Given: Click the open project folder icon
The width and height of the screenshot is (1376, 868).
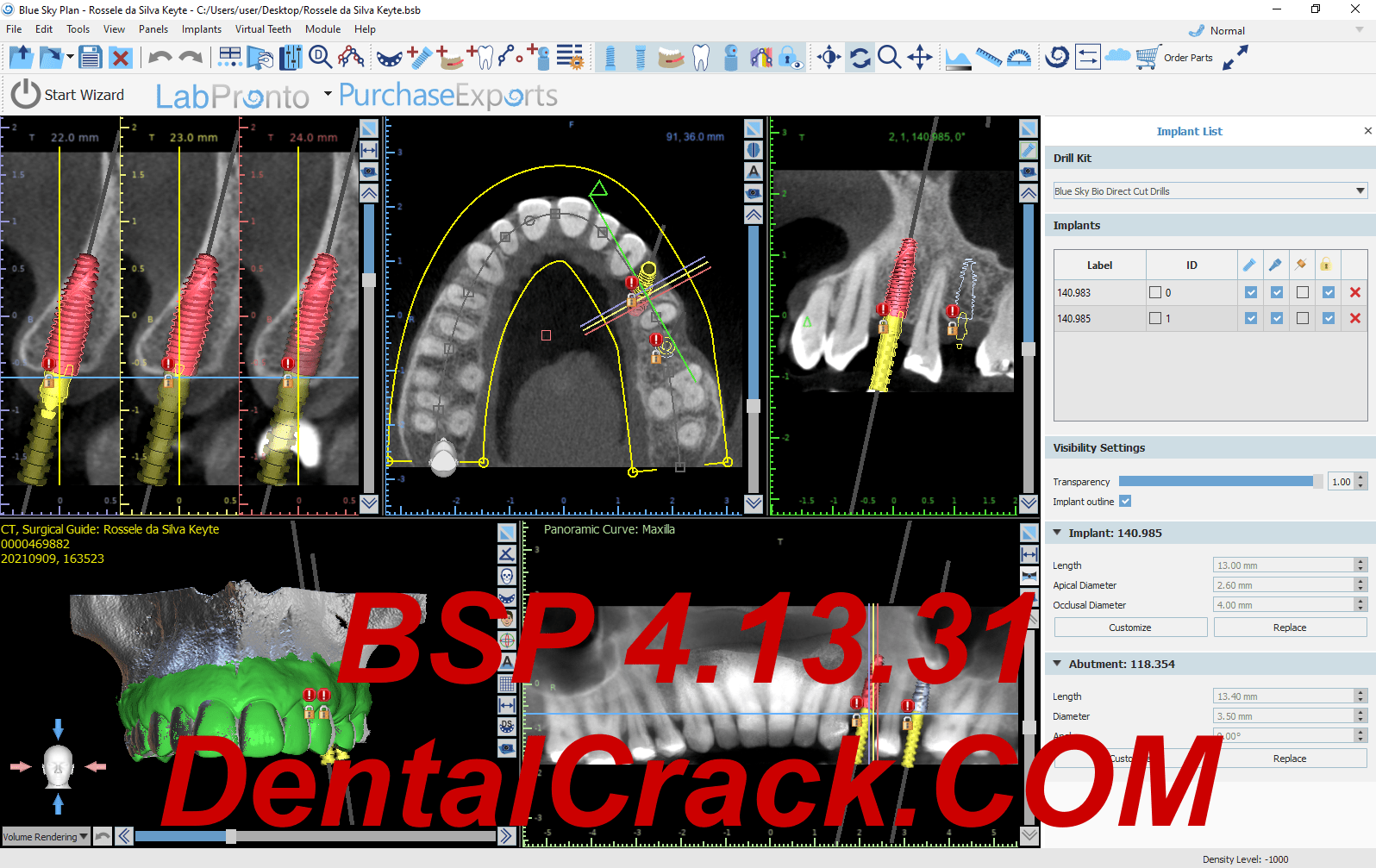Looking at the screenshot, I should (21, 58).
